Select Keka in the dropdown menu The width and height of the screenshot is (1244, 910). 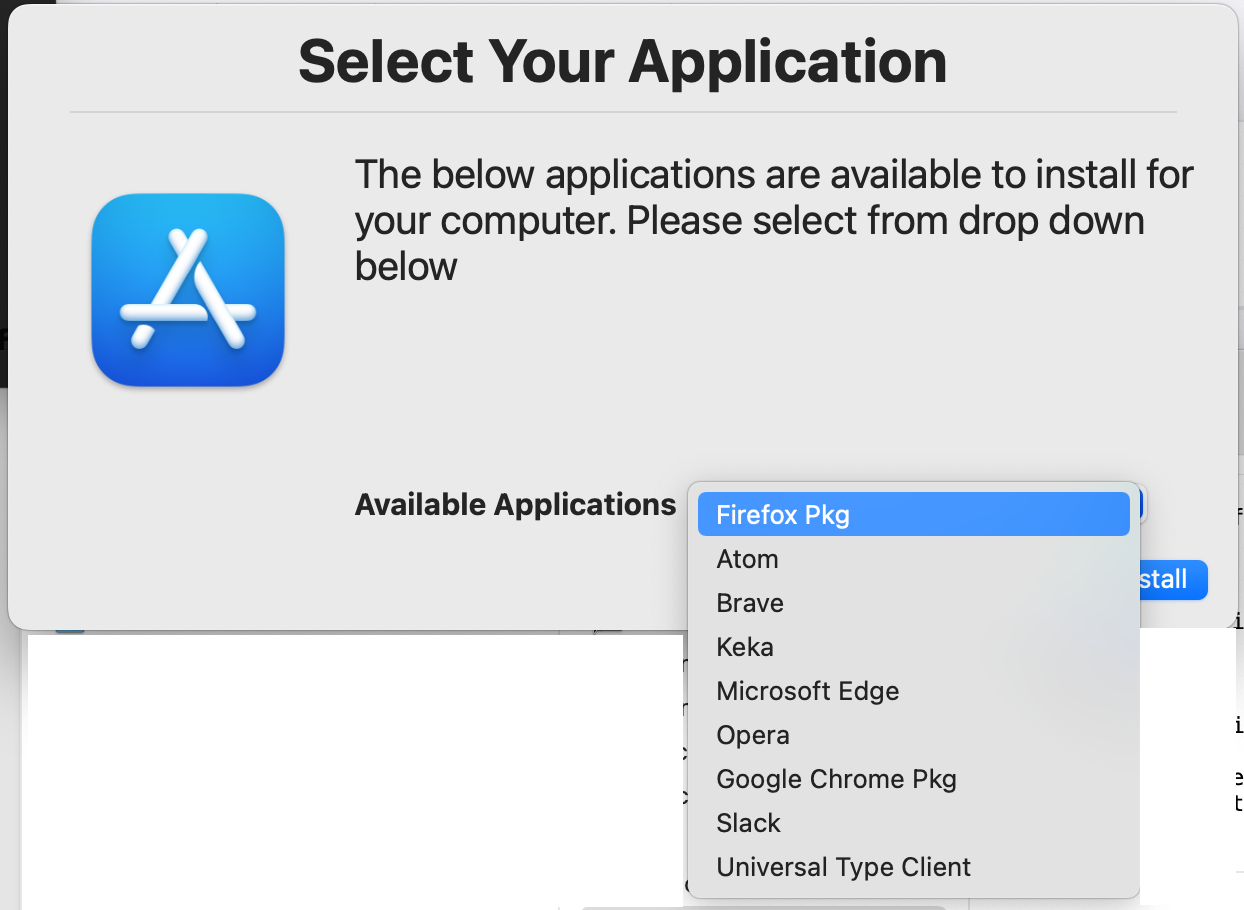click(x=913, y=647)
